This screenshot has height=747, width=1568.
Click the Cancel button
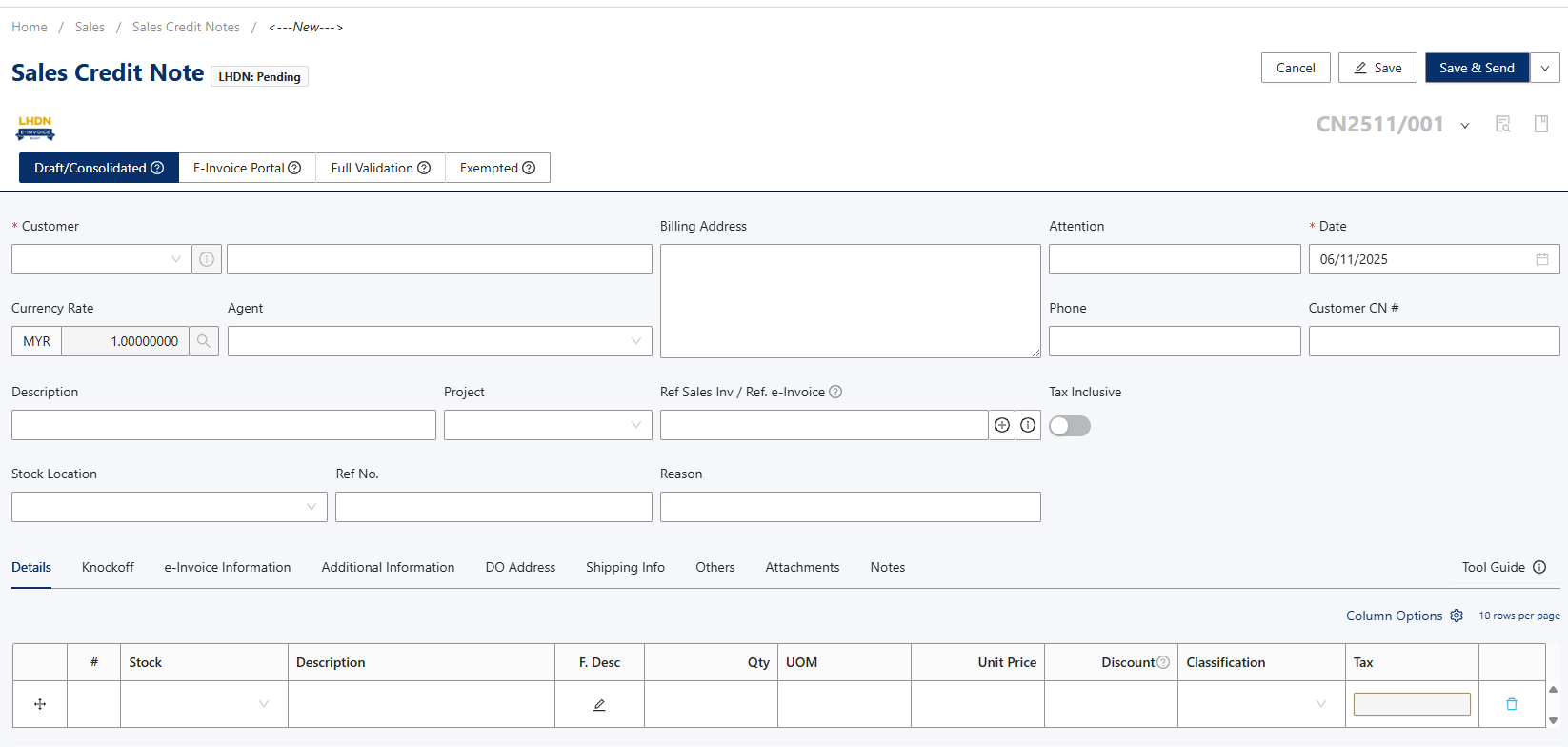tap(1296, 68)
